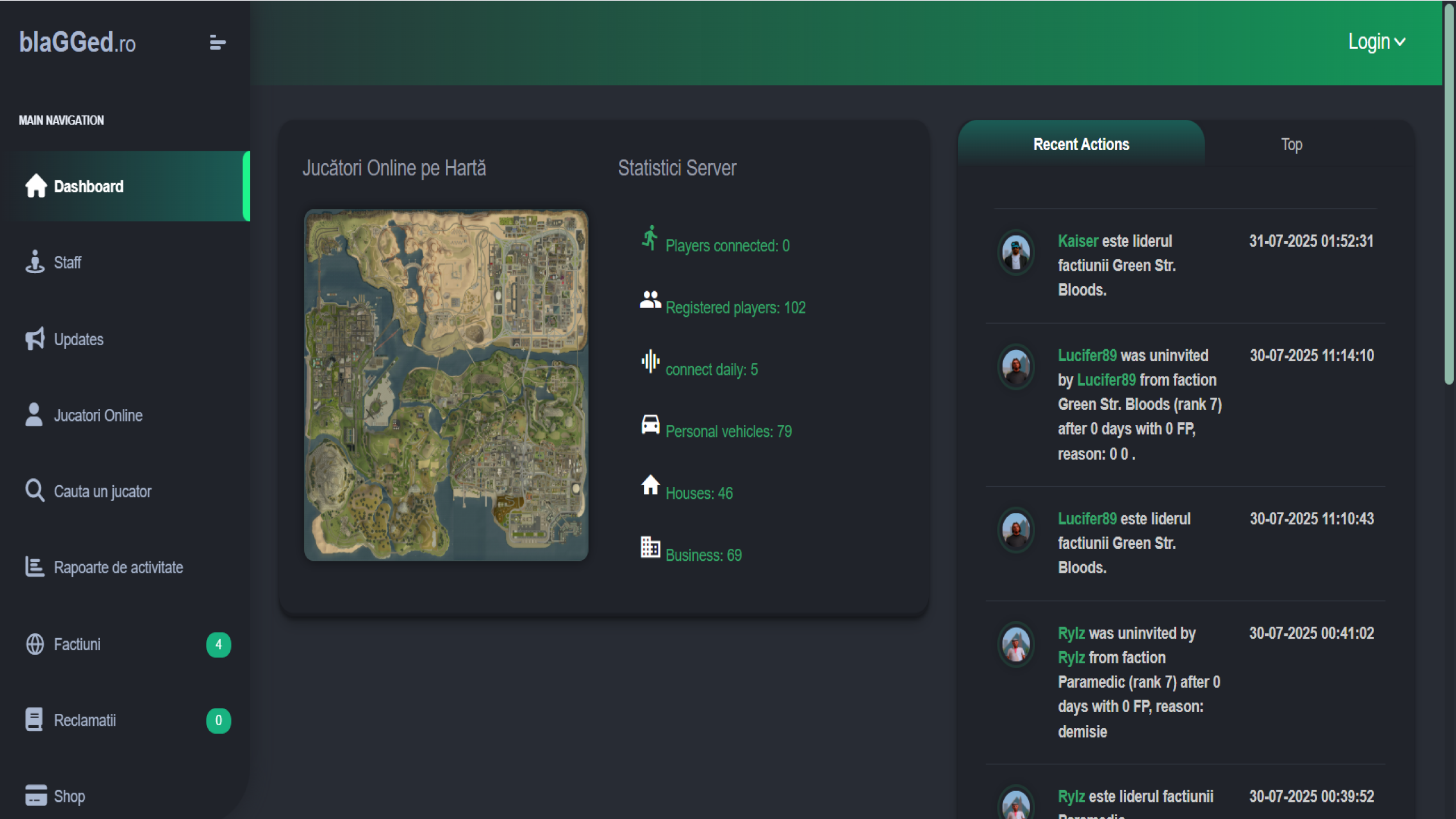
Task: Collapse sidebar with hamburger menu icon
Action: coord(217,43)
